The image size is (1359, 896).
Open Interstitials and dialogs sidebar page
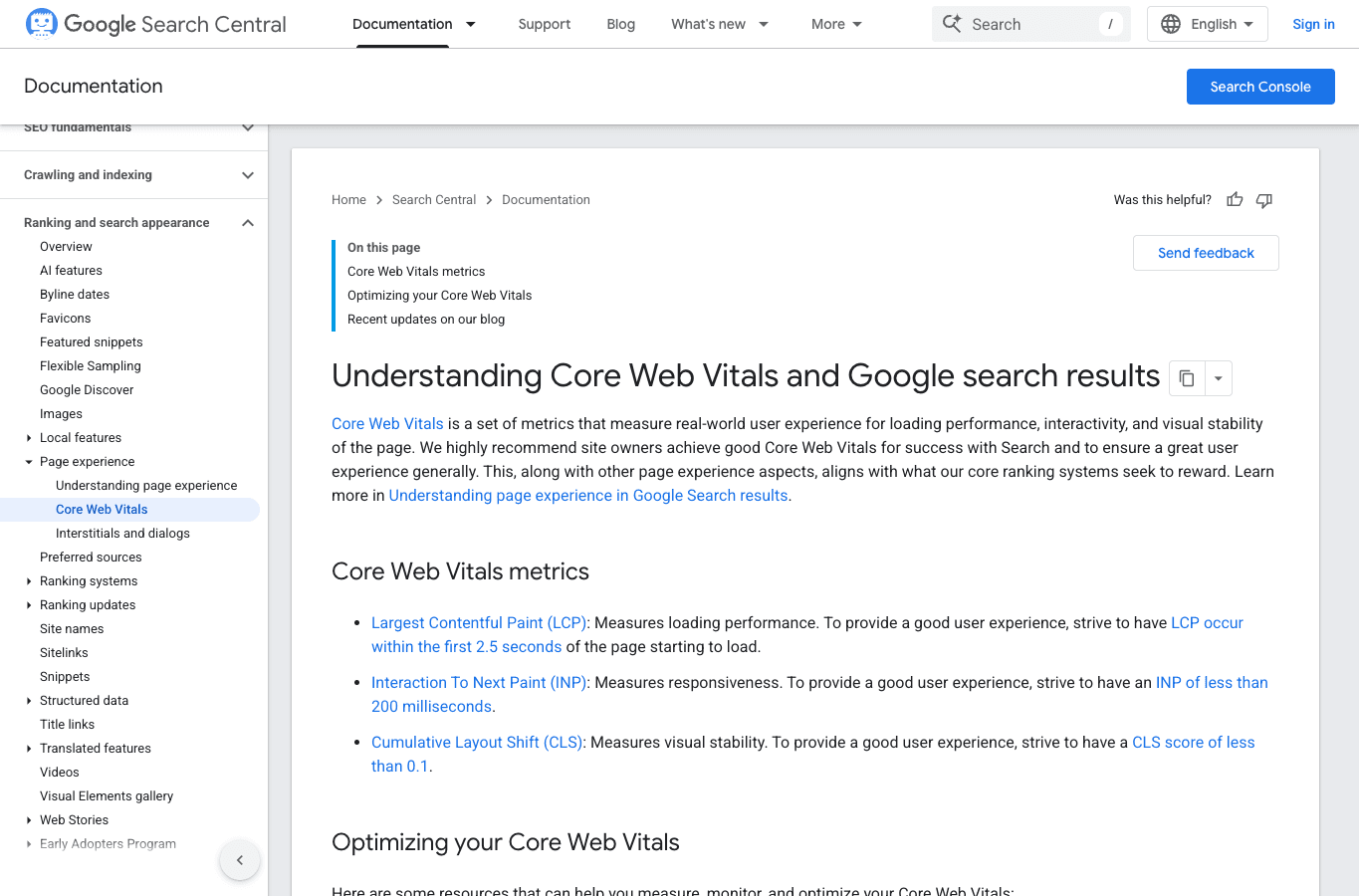pyautogui.click(x=122, y=534)
